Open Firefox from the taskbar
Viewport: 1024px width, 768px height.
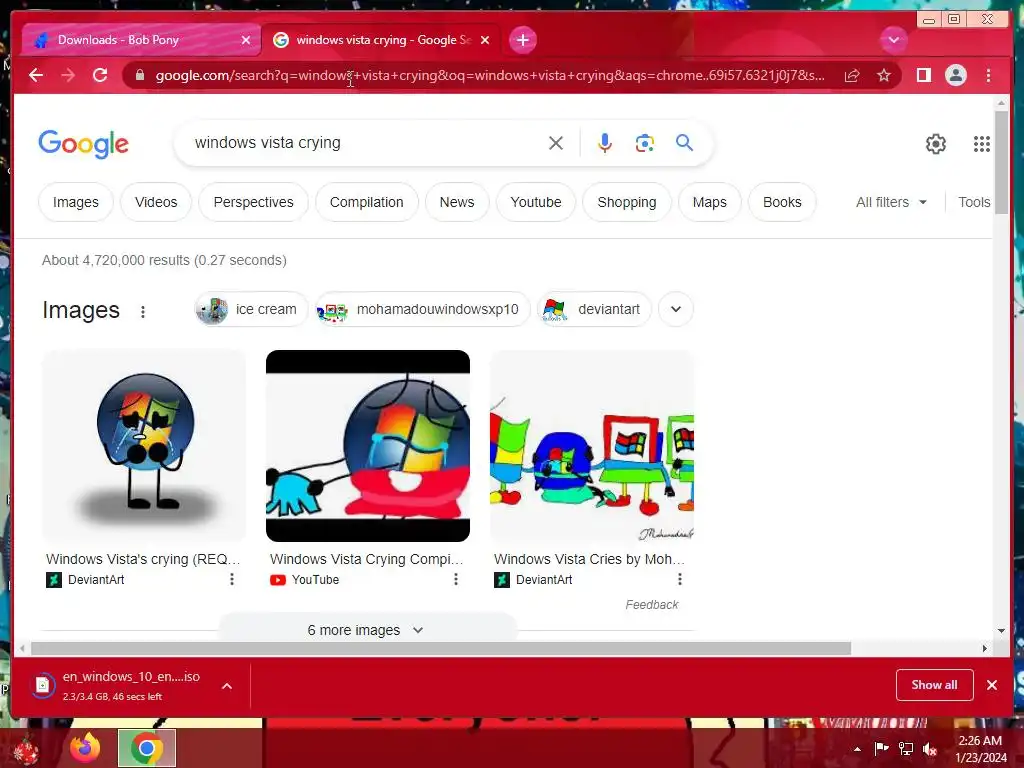click(x=85, y=748)
